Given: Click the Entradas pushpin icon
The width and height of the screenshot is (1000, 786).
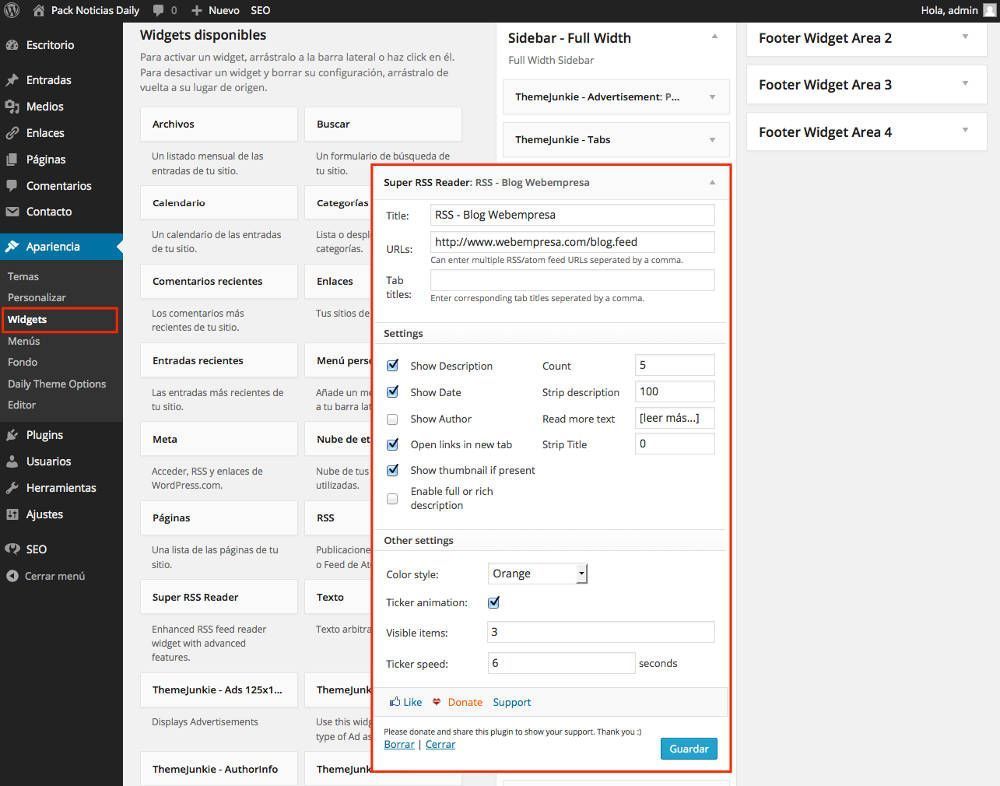Looking at the screenshot, I should [x=11, y=80].
